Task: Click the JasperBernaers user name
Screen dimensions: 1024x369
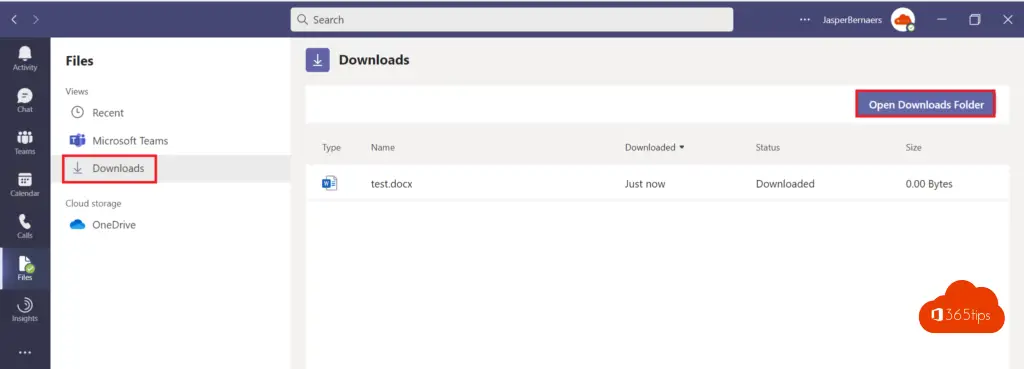Action: (x=852, y=20)
